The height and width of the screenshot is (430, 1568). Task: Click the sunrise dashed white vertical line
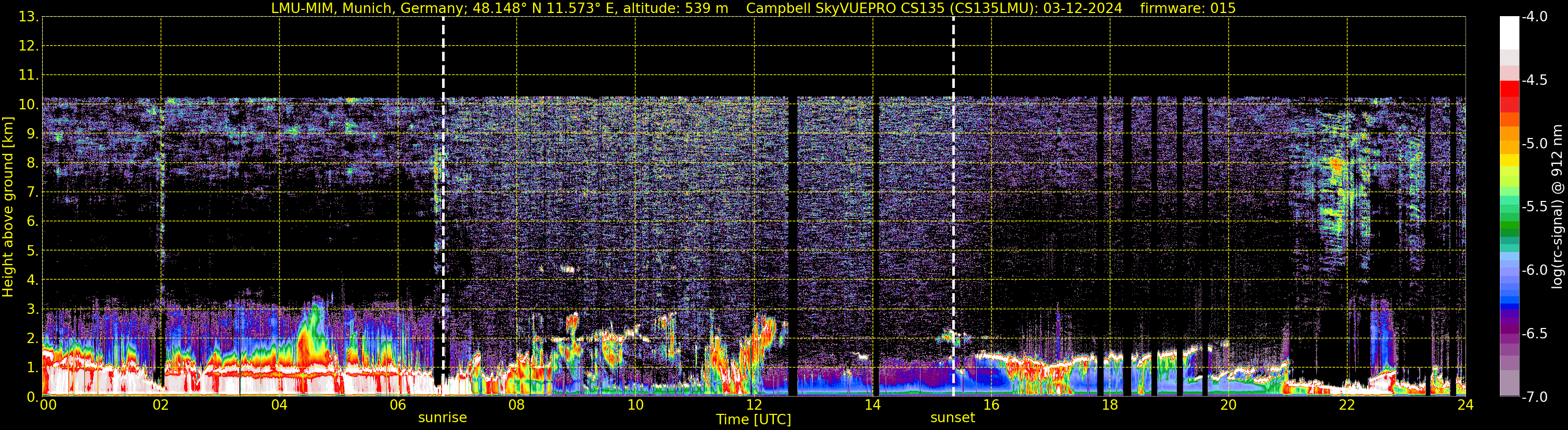point(443,207)
